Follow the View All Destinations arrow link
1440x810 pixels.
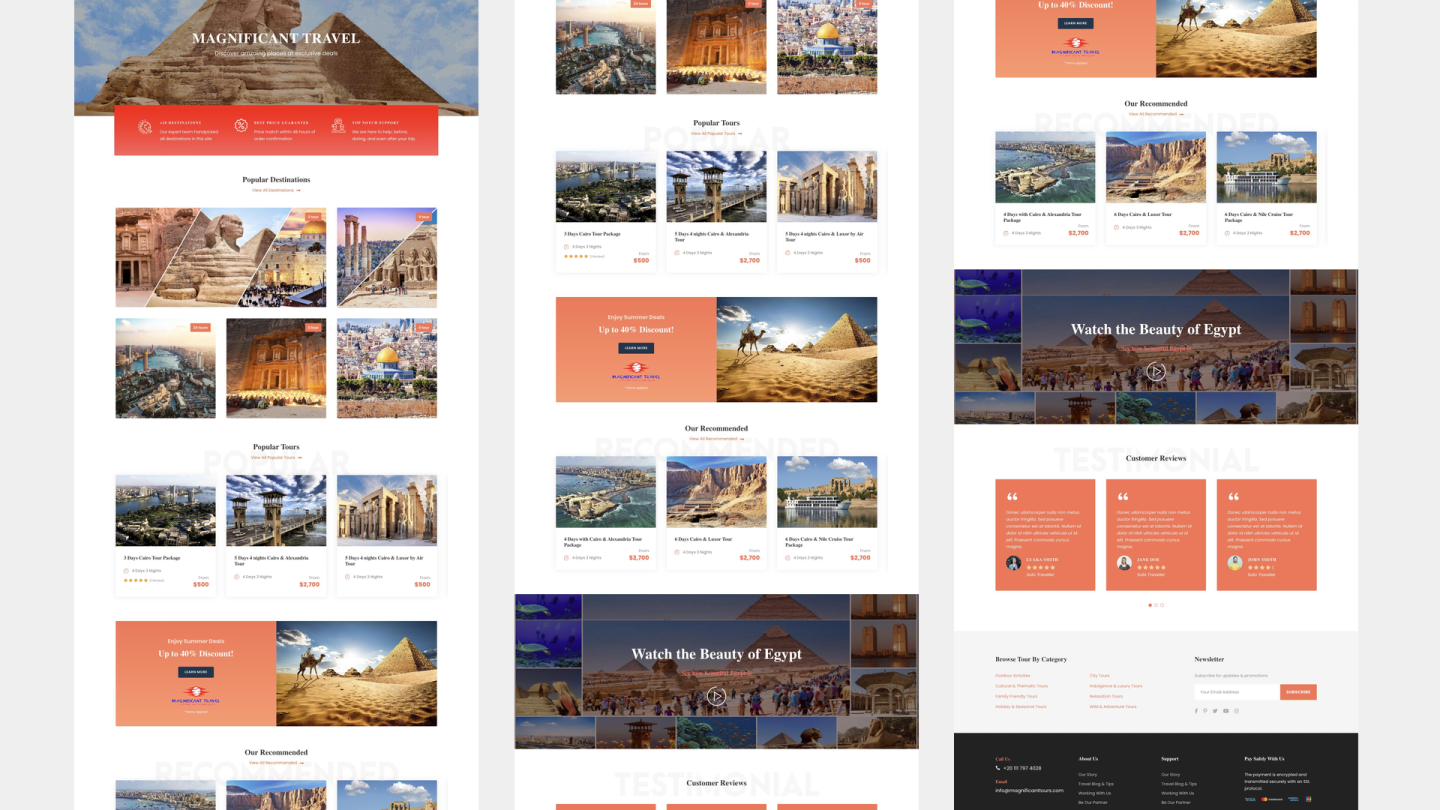pyautogui.click(x=276, y=190)
